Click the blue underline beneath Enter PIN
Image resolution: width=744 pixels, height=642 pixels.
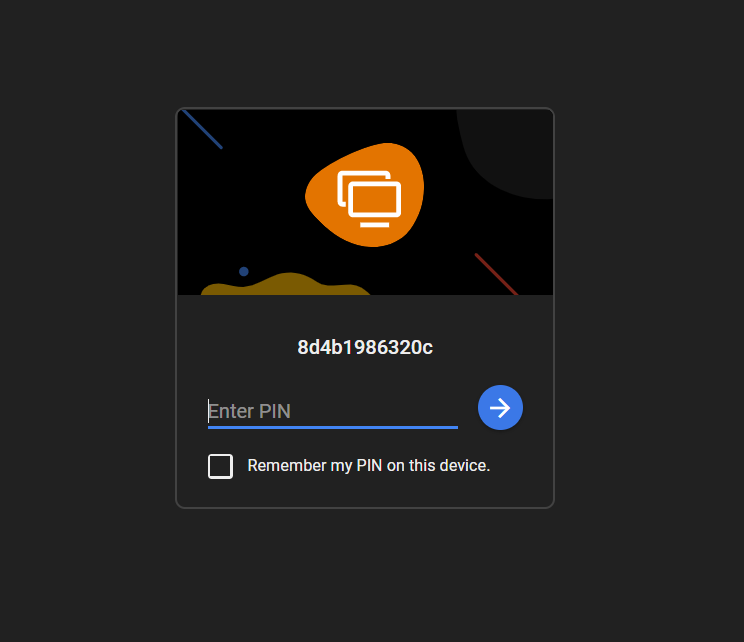[x=333, y=428]
